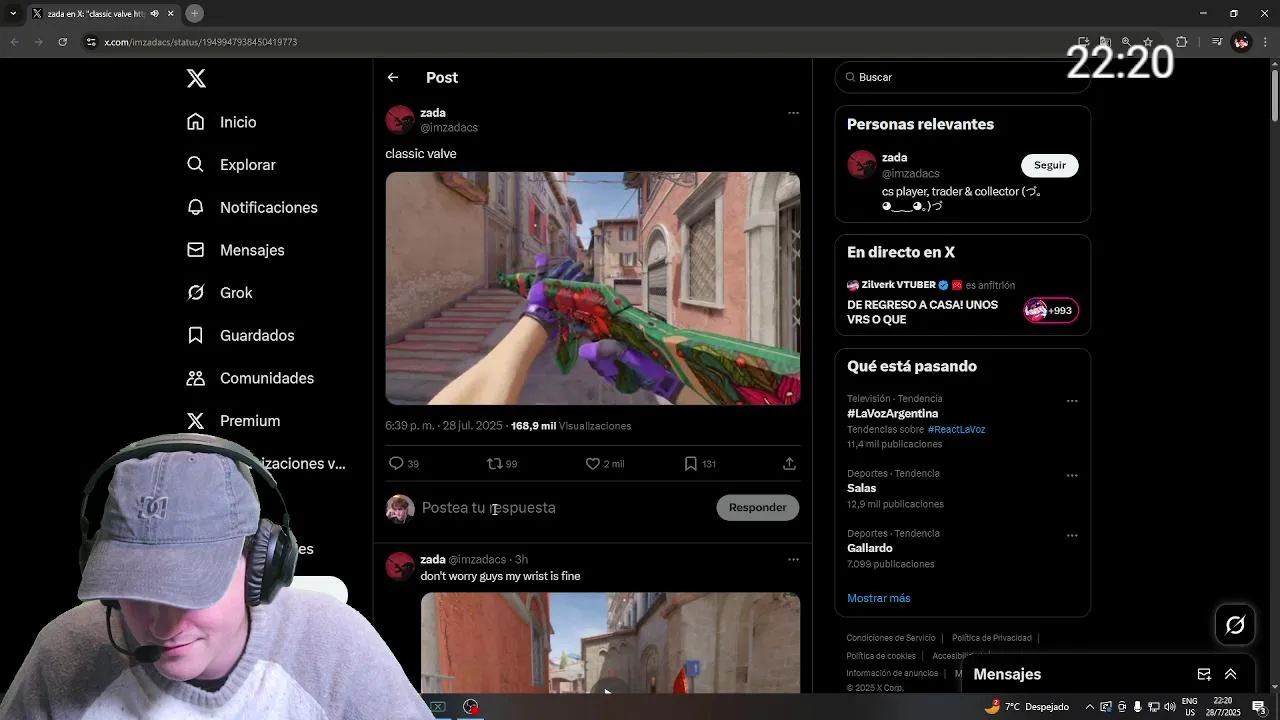
Task: Open options for the Gallardo trend
Action: [1072, 535]
